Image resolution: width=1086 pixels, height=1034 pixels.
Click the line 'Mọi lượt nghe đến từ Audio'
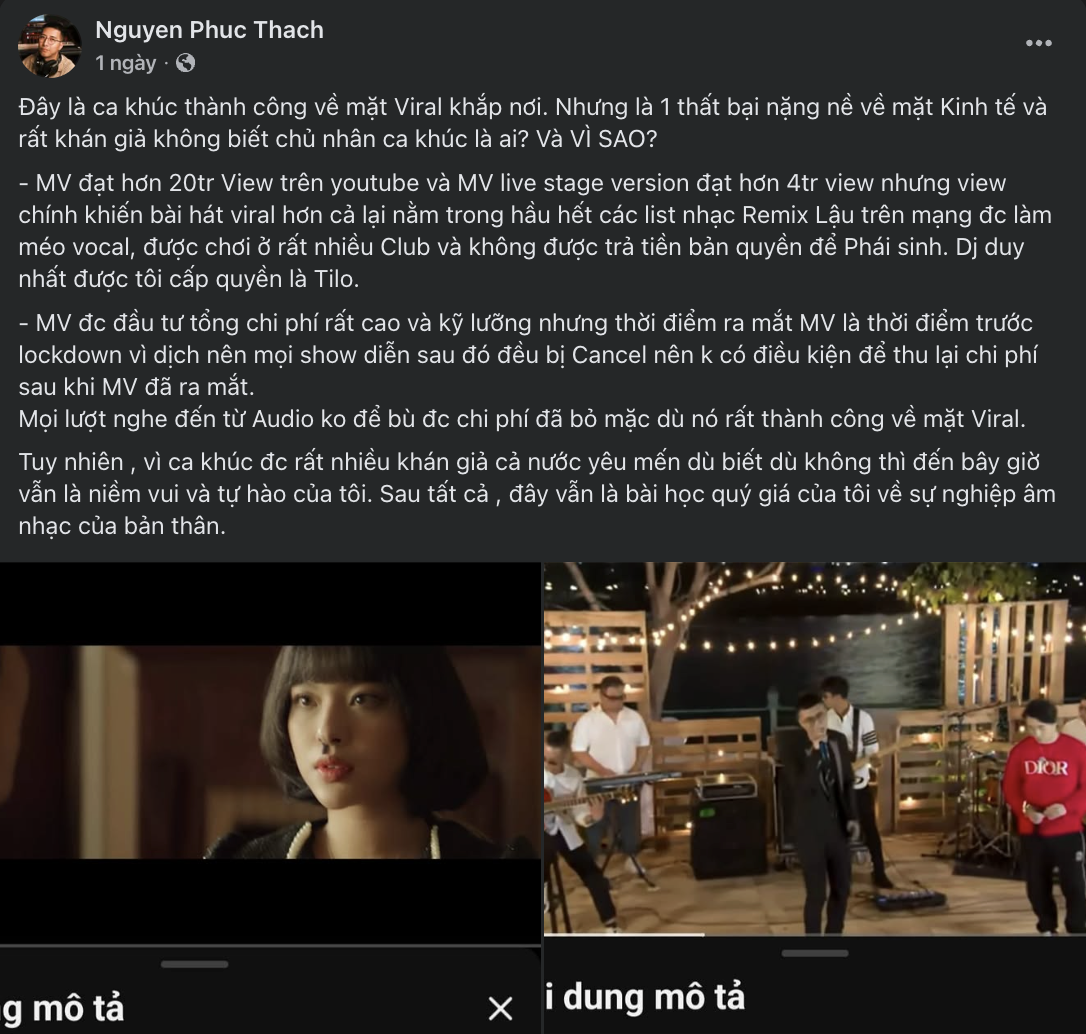pyautogui.click(x=522, y=418)
